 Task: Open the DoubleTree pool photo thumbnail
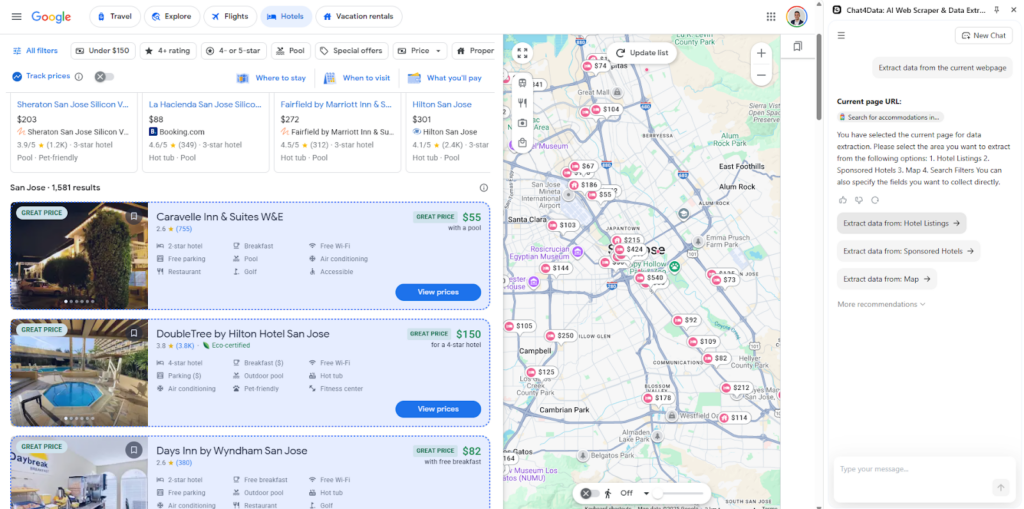79,372
